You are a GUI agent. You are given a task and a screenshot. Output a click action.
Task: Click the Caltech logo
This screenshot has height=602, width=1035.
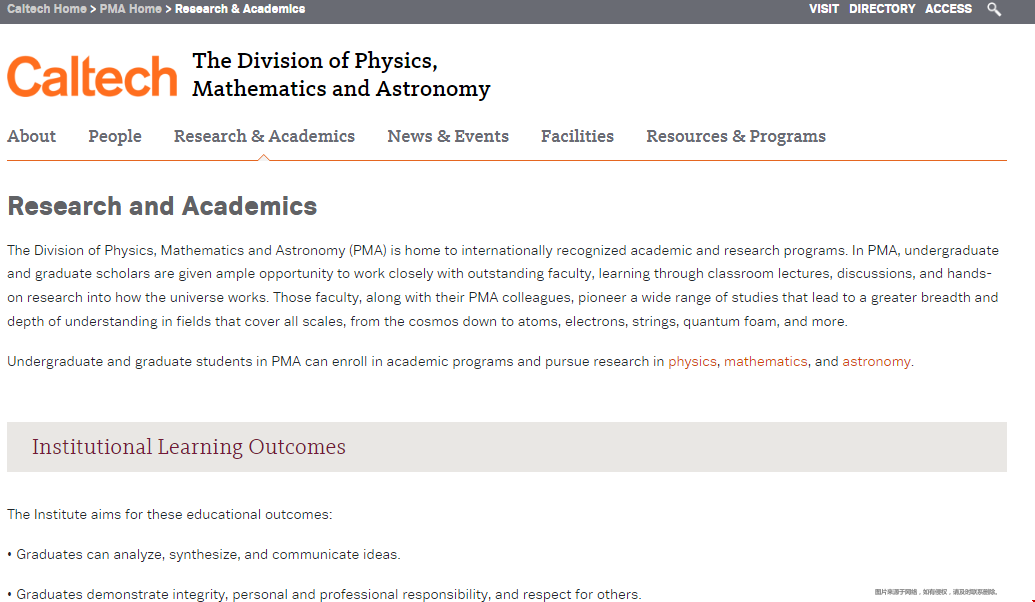[92, 76]
